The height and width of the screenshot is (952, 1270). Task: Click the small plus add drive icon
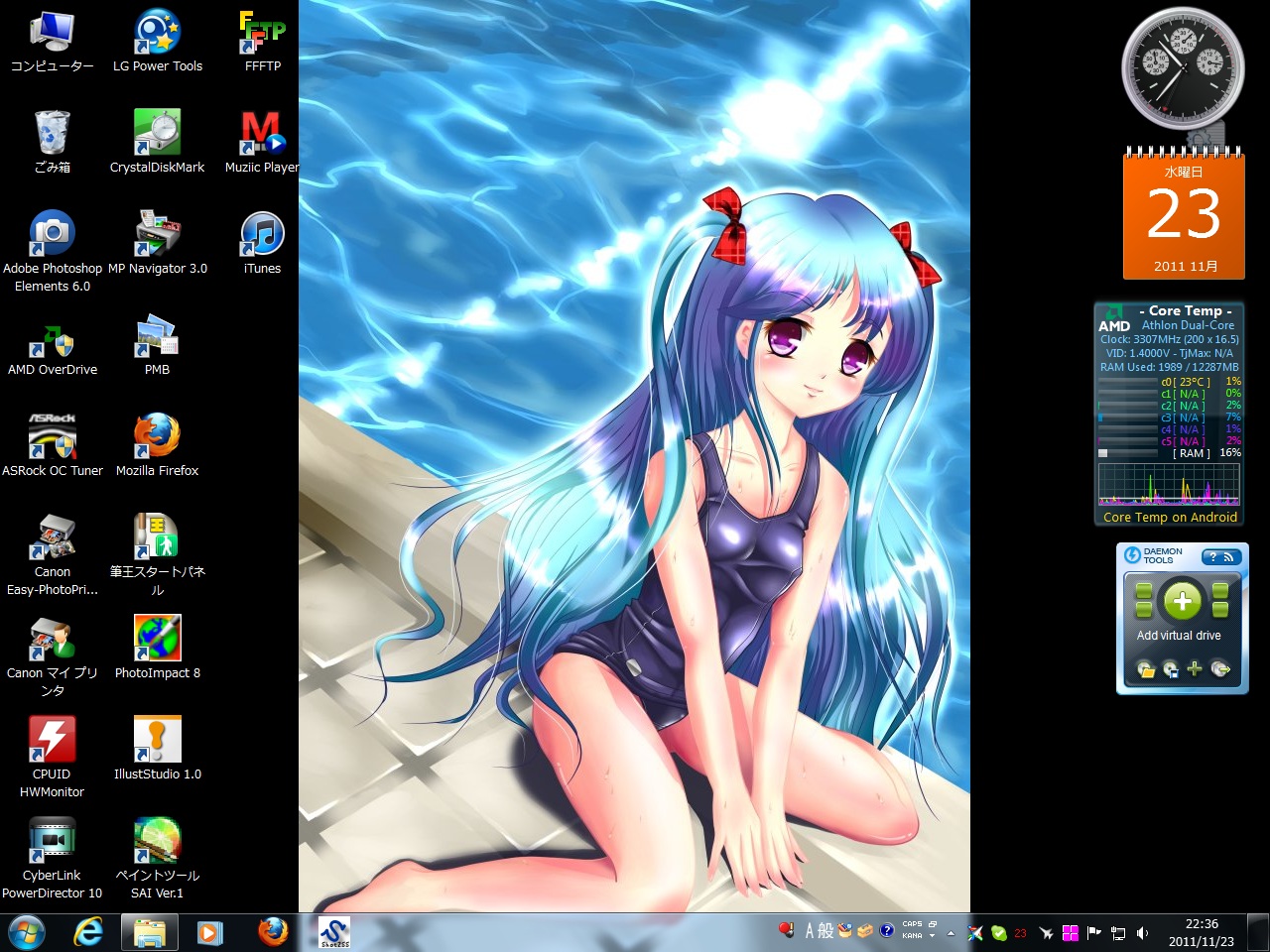coord(1195,669)
